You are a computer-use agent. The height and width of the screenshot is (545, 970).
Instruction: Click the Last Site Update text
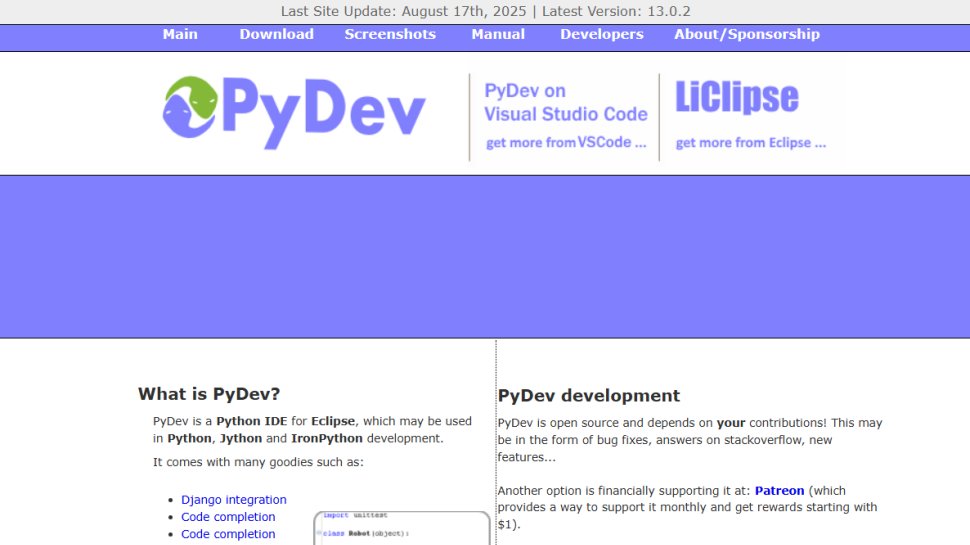pos(403,12)
